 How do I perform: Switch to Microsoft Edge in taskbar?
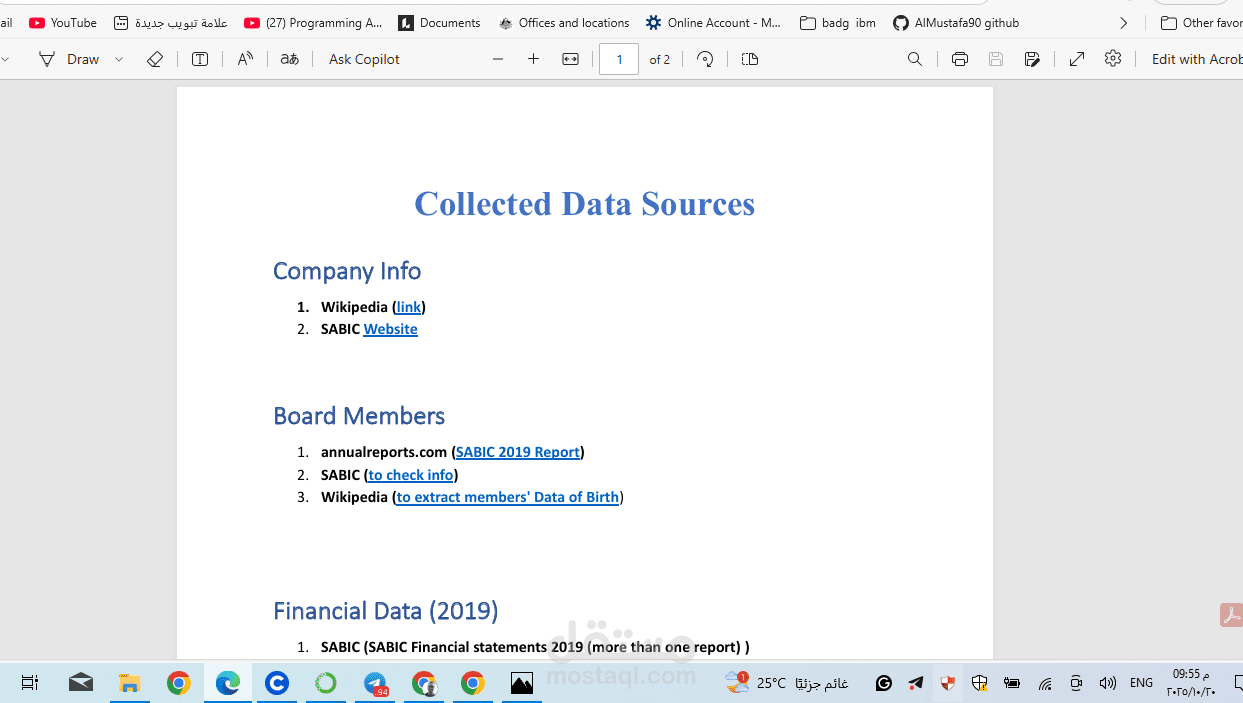(x=228, y=683)
